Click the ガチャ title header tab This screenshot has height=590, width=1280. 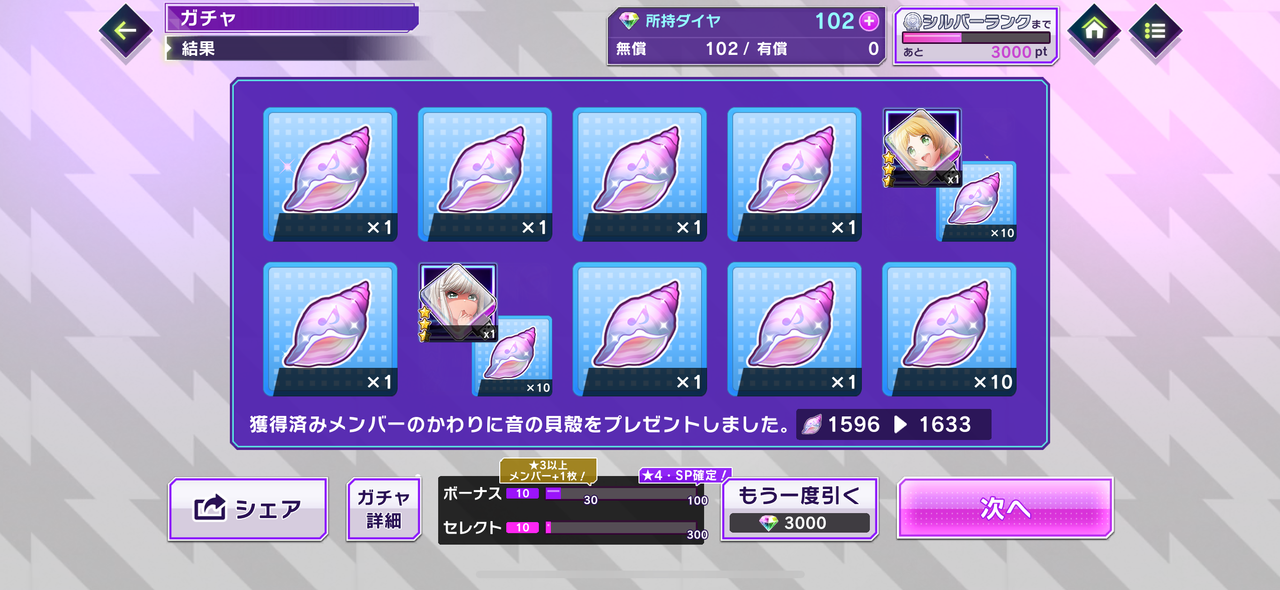(x=291, y=18)
